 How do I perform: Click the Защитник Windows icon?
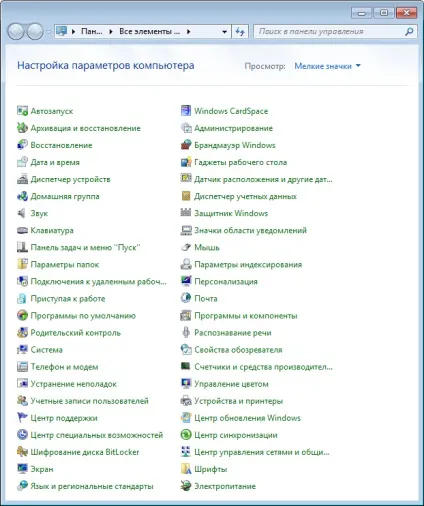pyautogui.click(x=186, y=213)
